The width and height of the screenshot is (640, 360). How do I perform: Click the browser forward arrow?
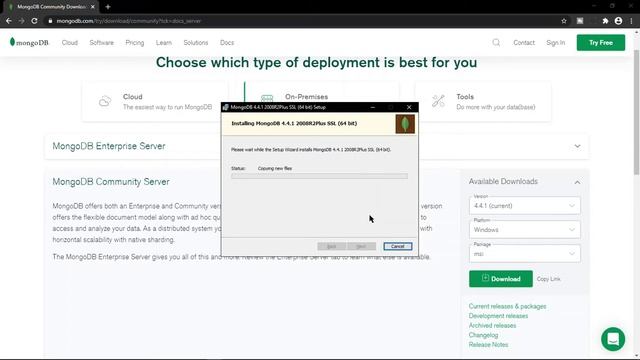point(22,21)
